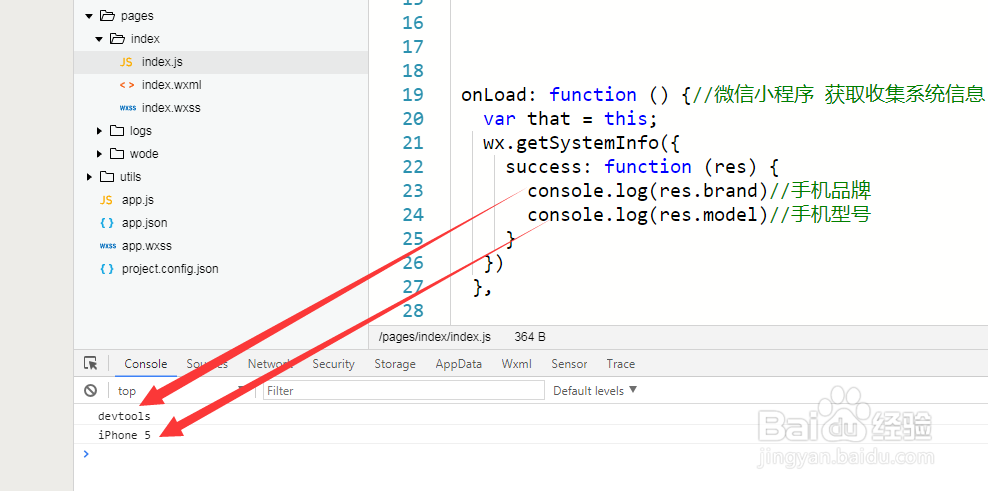The width and height of the screenshot is (988, 491).
Task: Click the wx.getSystemInfo code line
Action: click(582, 143)
